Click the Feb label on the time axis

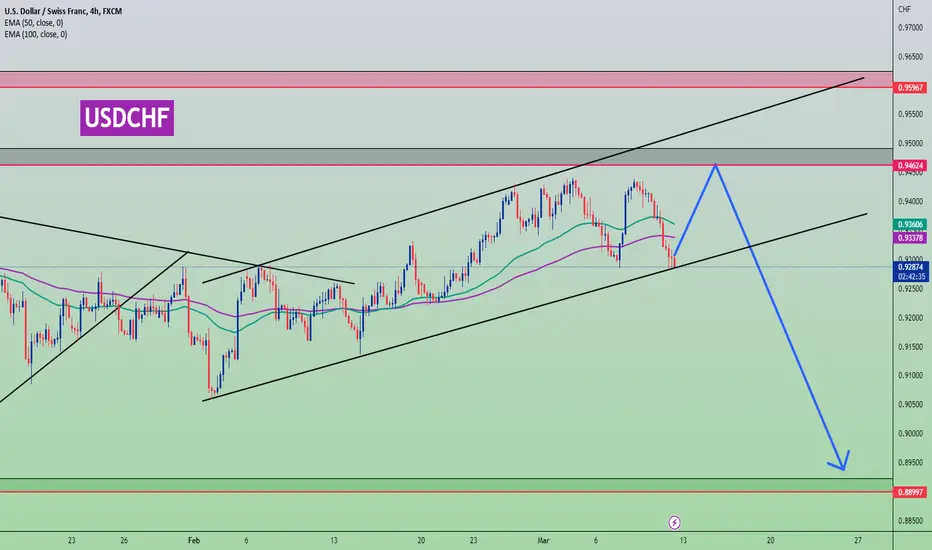coord(194,540)
